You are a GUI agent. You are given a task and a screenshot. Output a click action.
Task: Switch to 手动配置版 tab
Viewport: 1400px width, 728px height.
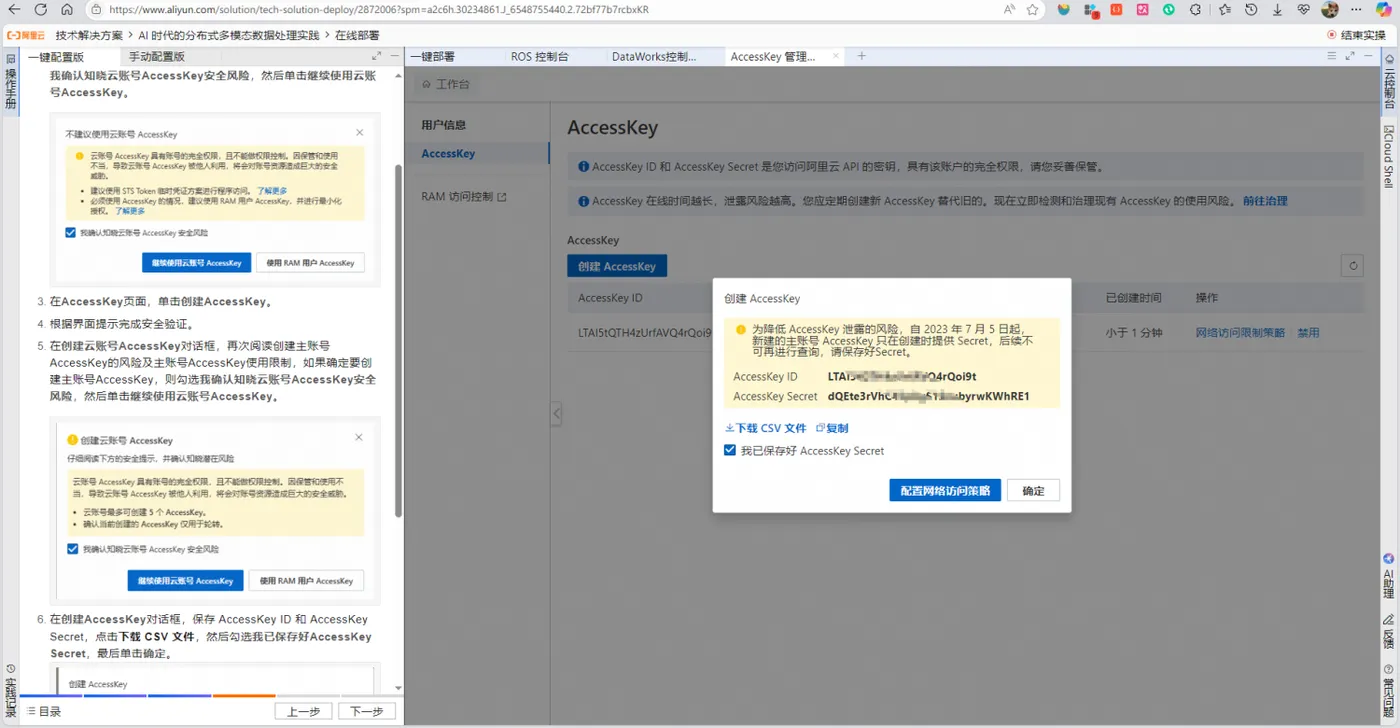156,56
